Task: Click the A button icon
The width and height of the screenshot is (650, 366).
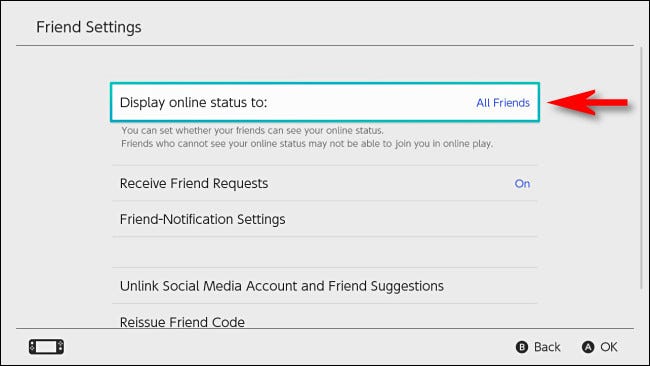Action: [x=588, y=347]
